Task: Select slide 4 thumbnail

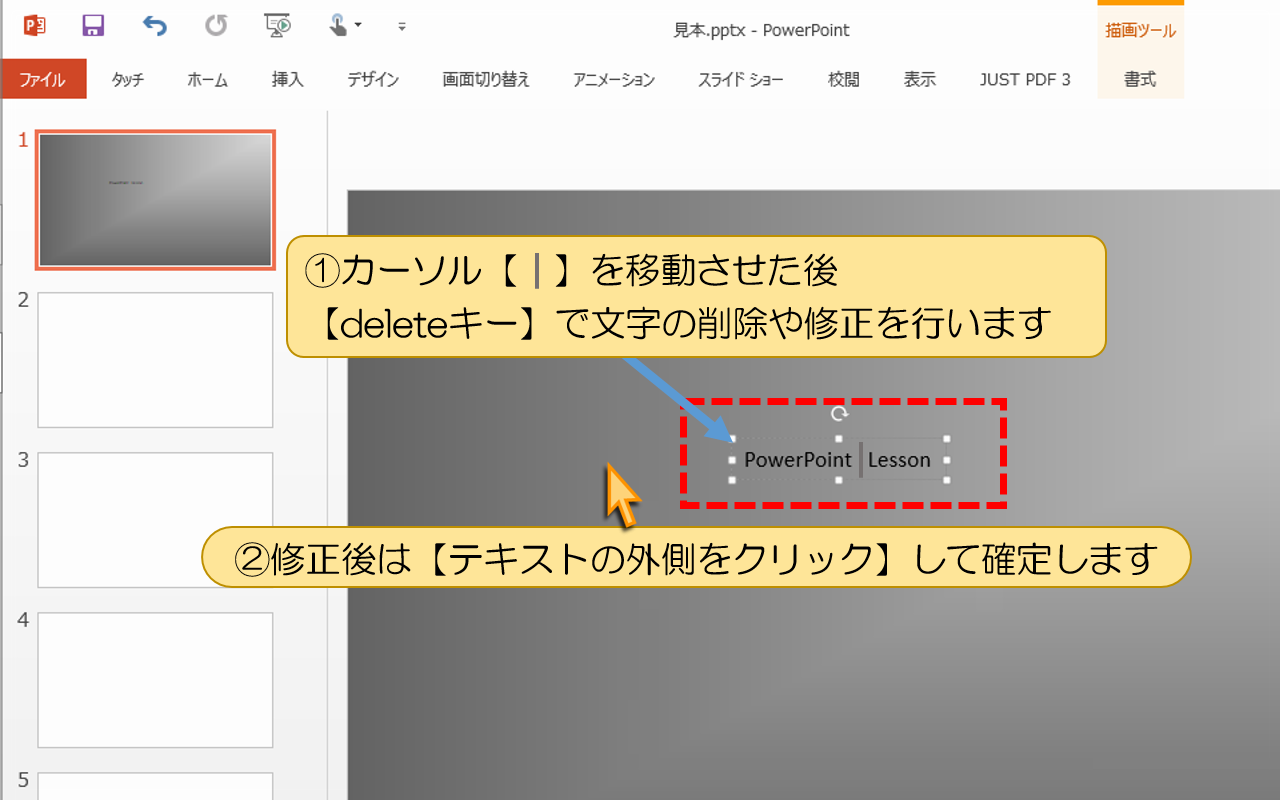Action: click(155, 680)
